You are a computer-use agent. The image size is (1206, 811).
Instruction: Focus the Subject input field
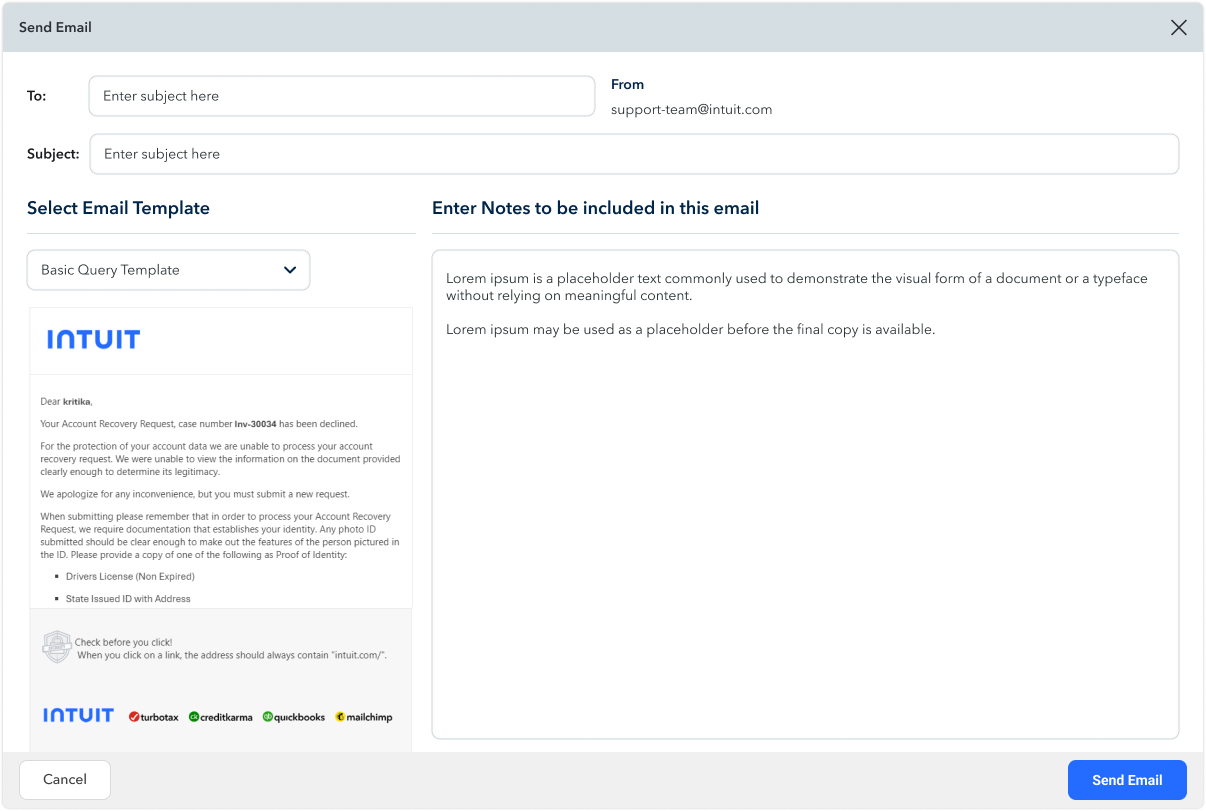coord(634,154)
